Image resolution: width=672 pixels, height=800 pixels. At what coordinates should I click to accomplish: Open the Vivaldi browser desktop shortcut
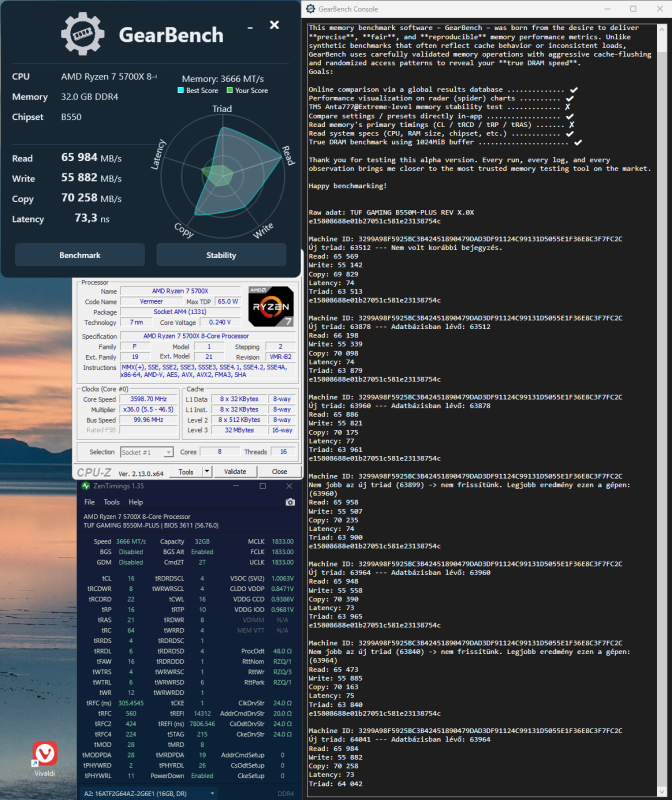click(45, 759)
